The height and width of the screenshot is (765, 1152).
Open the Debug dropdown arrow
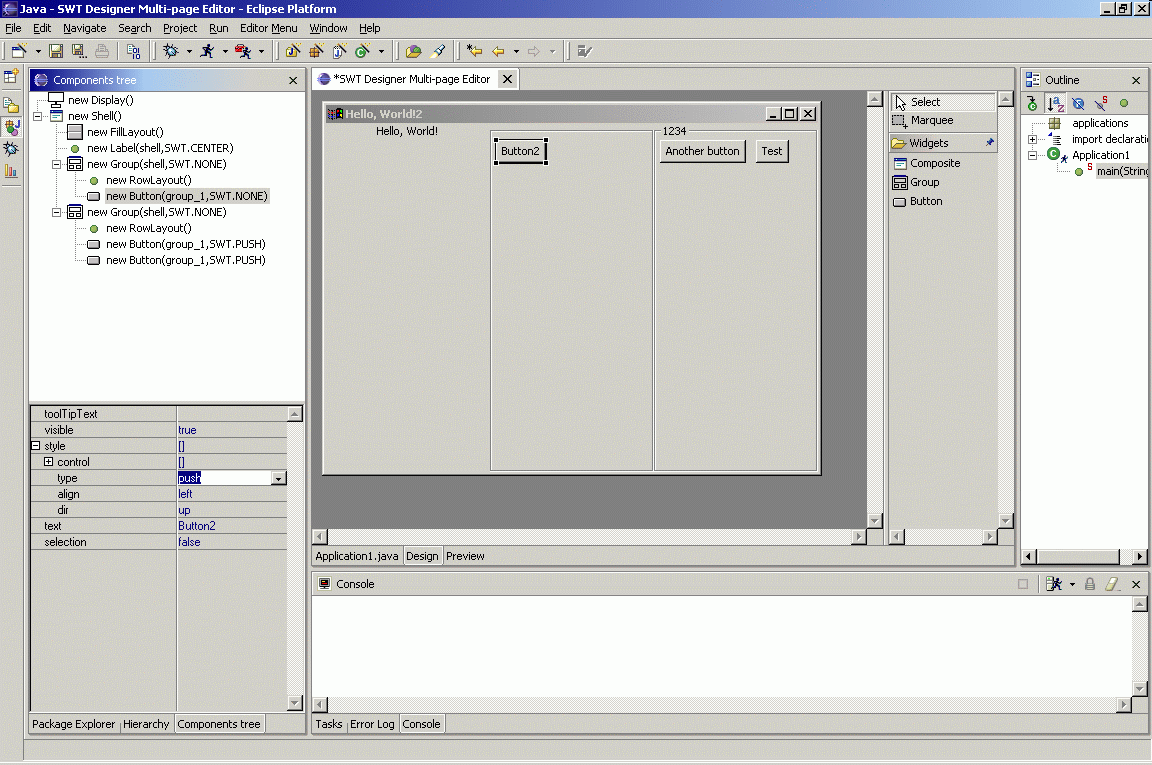tap(190, 51)
